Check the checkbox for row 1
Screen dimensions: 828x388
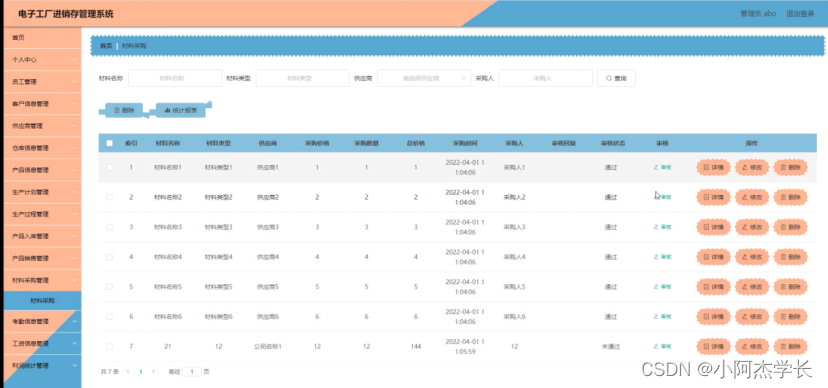click(x=109, y=167)
